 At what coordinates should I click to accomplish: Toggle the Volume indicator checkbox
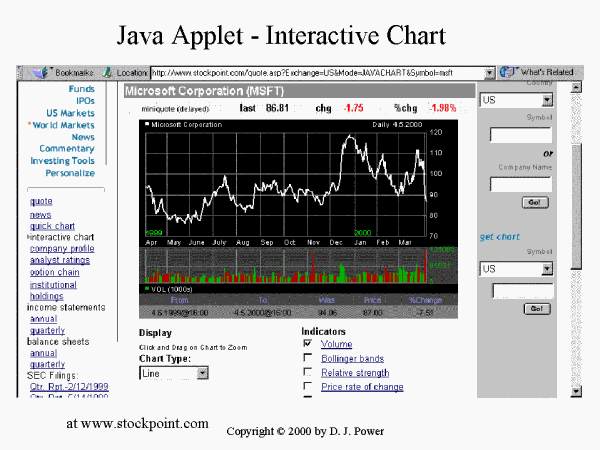pos(308,344)
